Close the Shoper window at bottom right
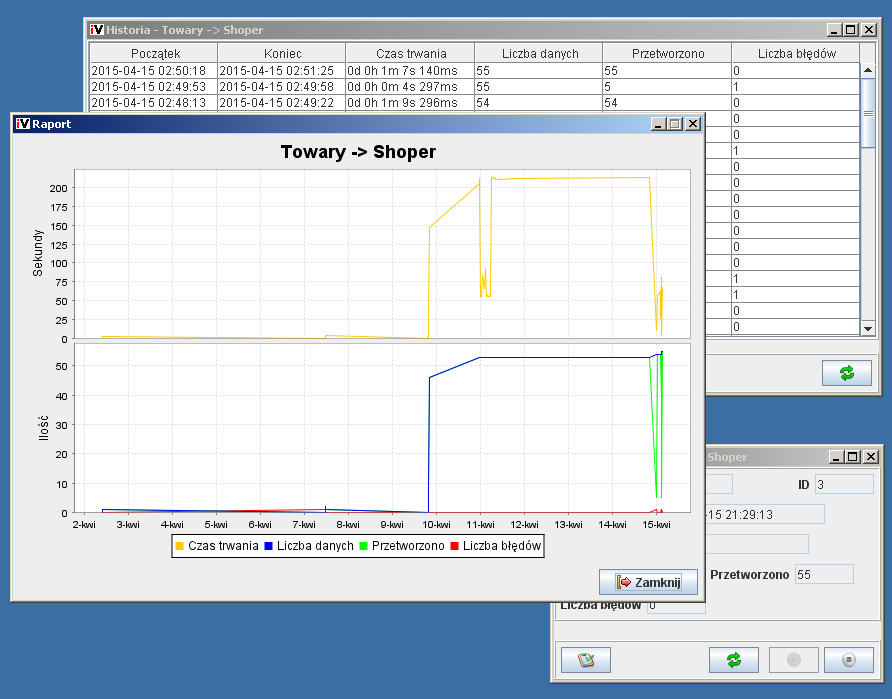This screenshot has height=699, width=892. coord(871,456)
